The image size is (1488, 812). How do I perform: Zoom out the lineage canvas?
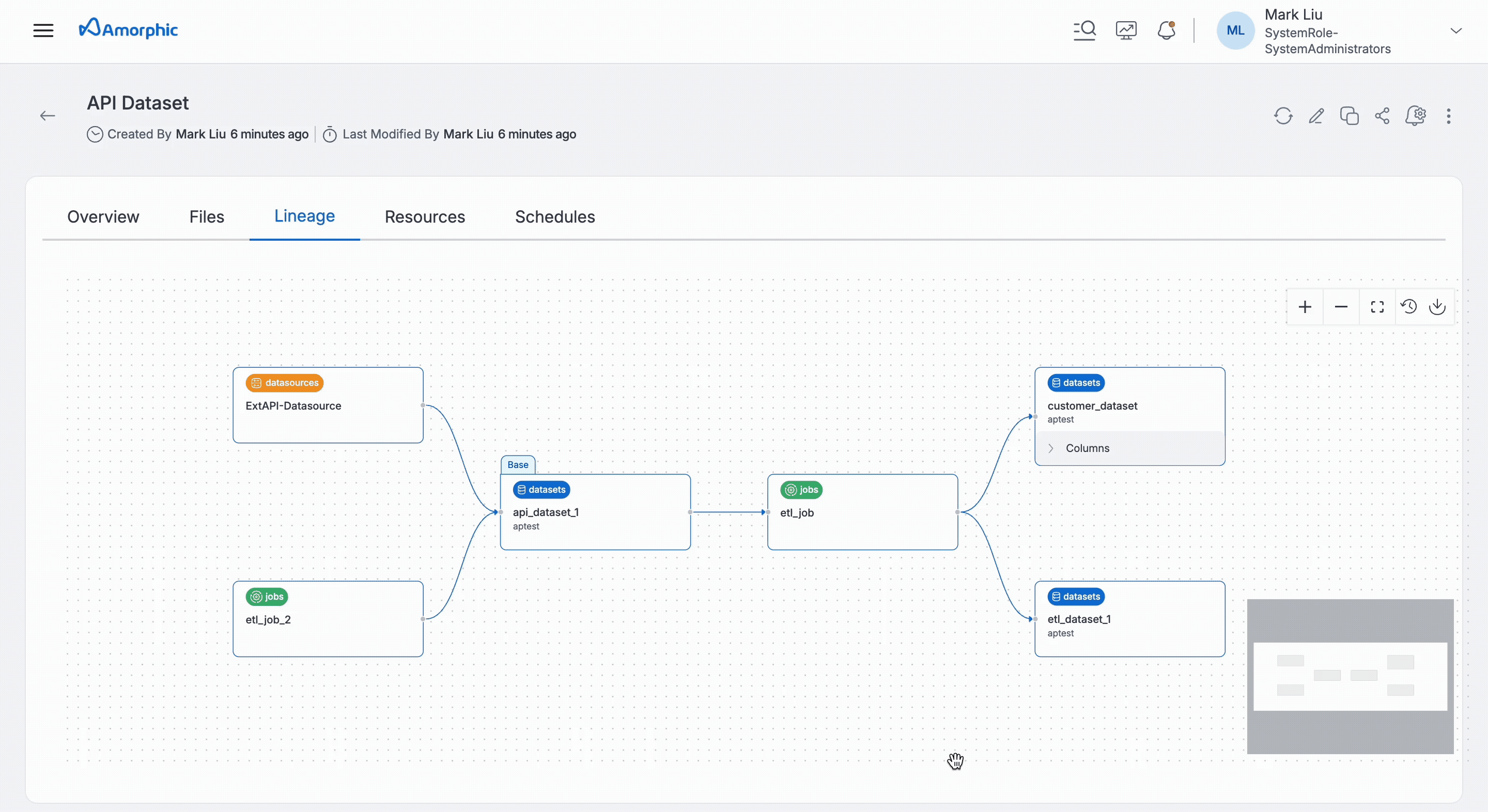pyautogui.click(x=1341, y=307)
